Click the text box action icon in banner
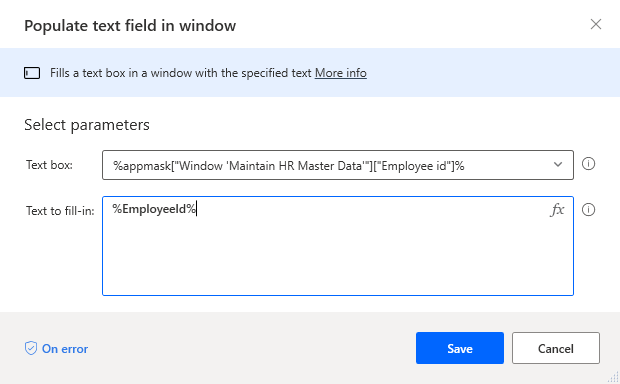 [x=32, y=73]
